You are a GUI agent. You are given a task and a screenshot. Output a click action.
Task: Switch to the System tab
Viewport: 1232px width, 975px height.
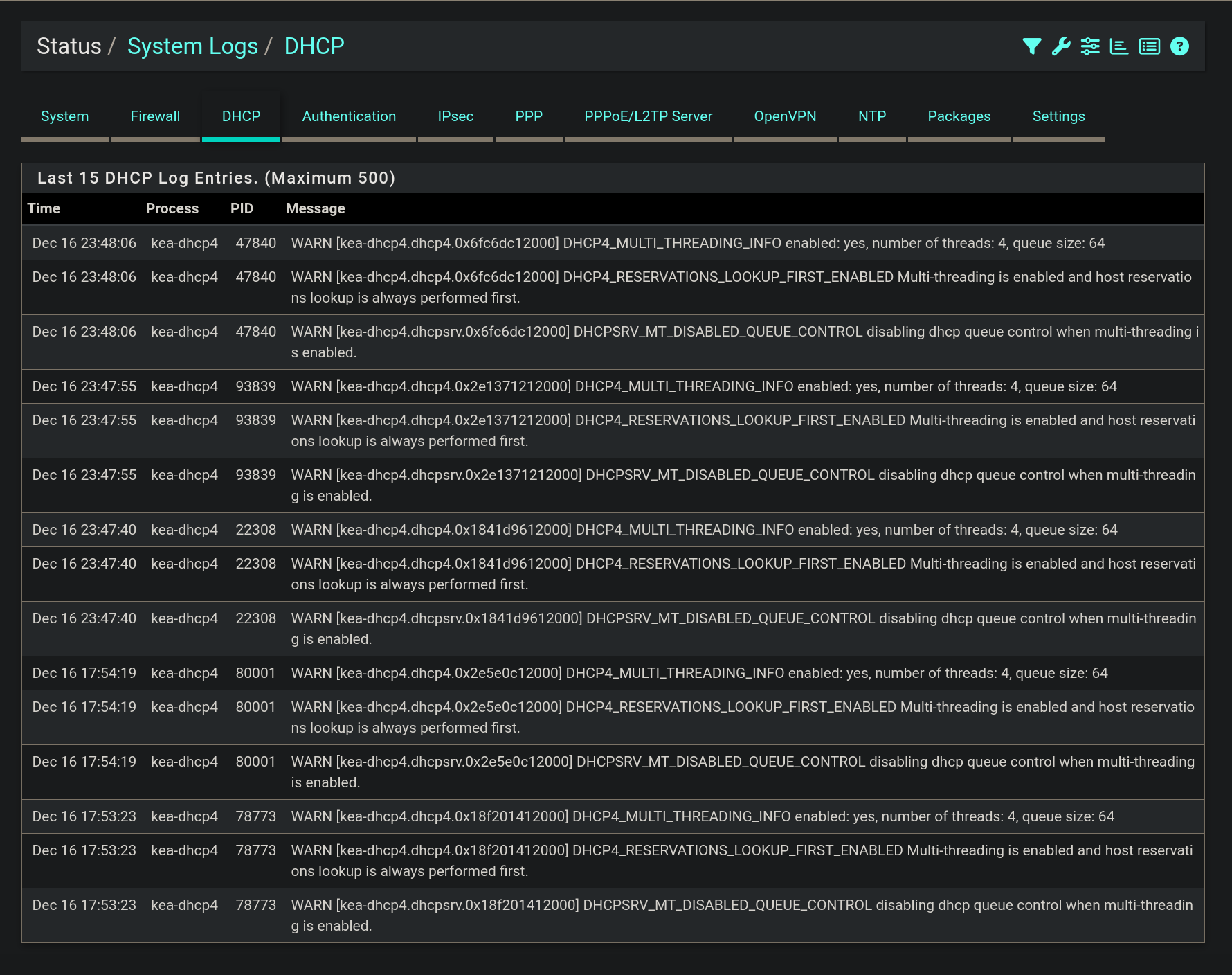pos(64,116)
